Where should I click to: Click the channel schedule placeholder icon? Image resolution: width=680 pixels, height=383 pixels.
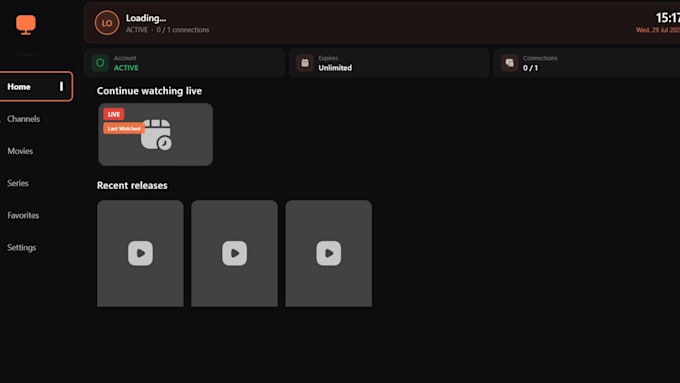(157, 135)
